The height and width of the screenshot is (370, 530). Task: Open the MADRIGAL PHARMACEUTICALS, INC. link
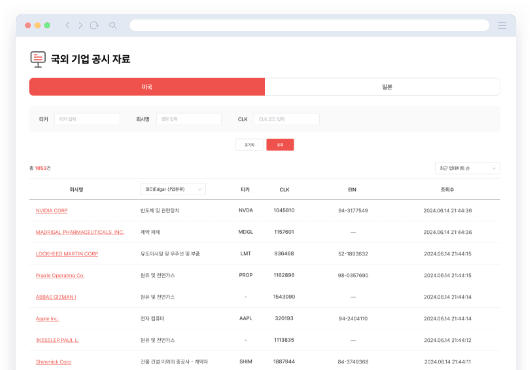[80, 232]
